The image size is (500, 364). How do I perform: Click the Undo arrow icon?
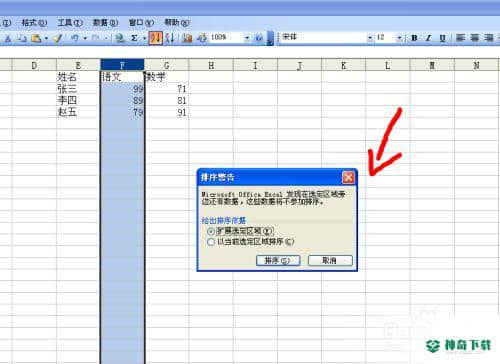(x=75, y=38)
